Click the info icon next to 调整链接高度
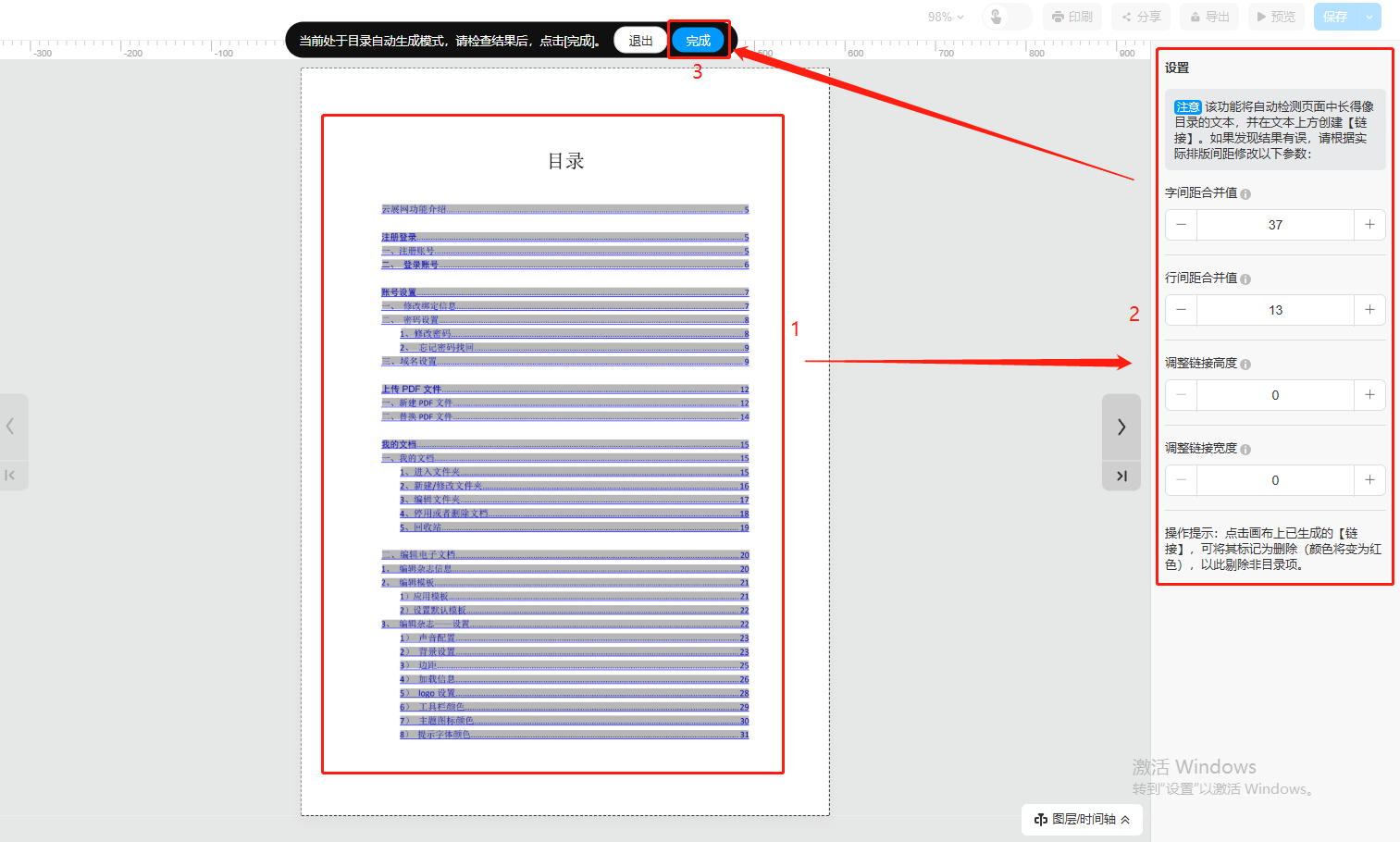The image size is (1400, 842). pos(1245,365)
